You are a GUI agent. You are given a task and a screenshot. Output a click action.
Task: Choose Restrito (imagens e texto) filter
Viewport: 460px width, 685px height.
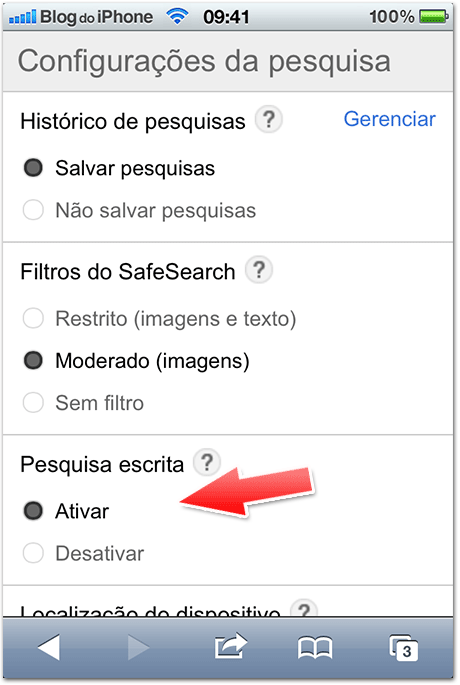pyautogui.click(x=159, y=318)
